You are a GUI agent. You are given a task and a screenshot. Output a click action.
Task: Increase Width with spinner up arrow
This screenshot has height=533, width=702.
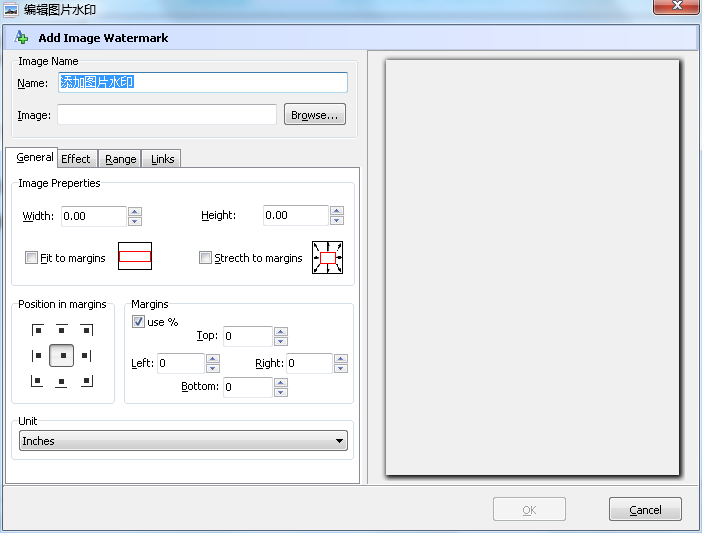pyautogui.click(x=135, y=211)
